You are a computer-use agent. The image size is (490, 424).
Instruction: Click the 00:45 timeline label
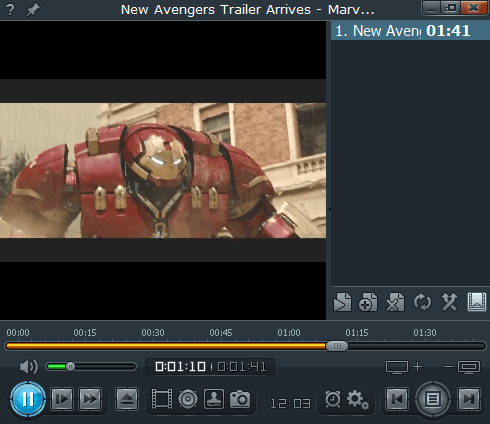click(x=221, y=333)
